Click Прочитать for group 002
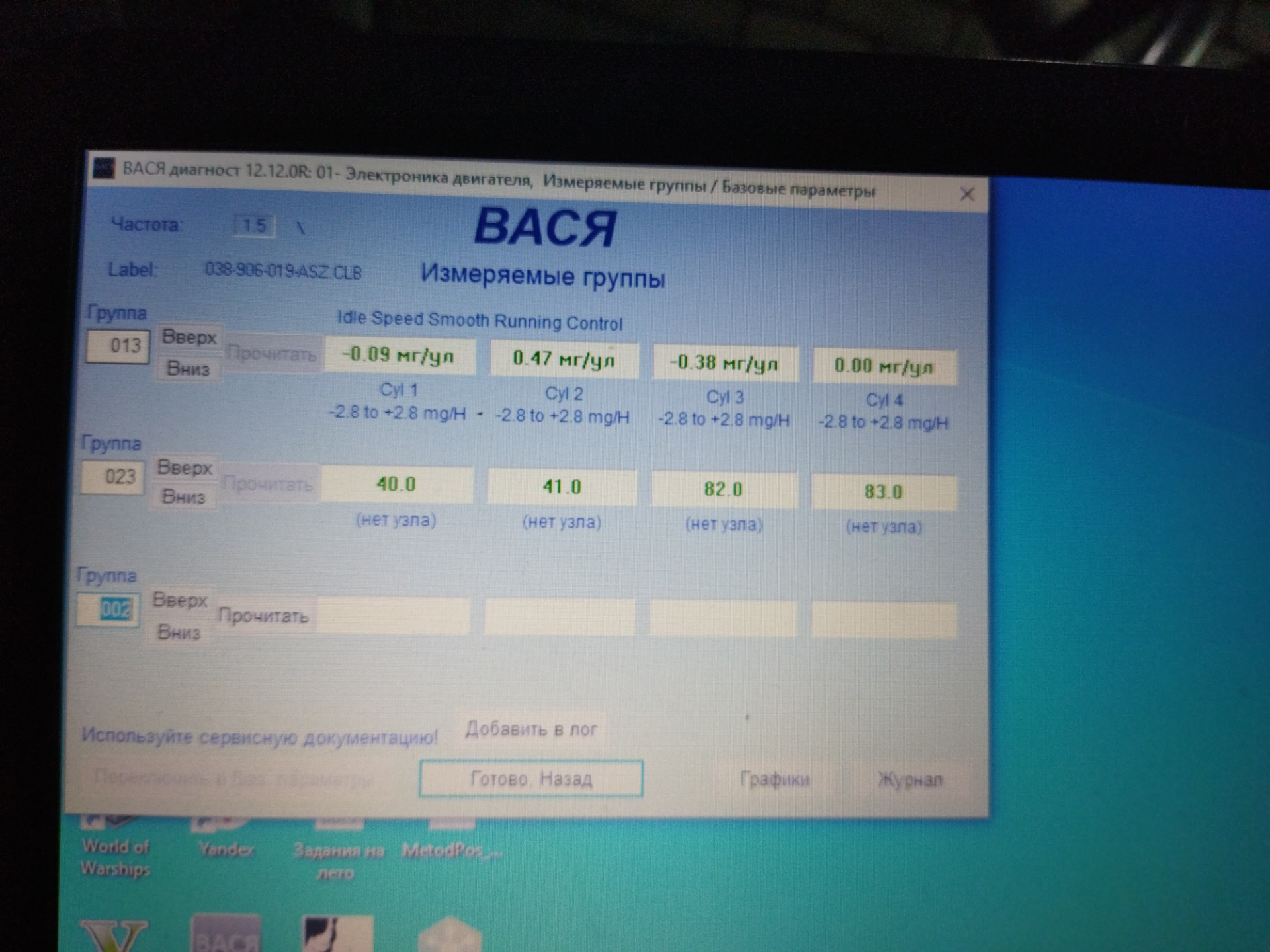The width and height of the screenshot is (1270, 952). (263, 616)
